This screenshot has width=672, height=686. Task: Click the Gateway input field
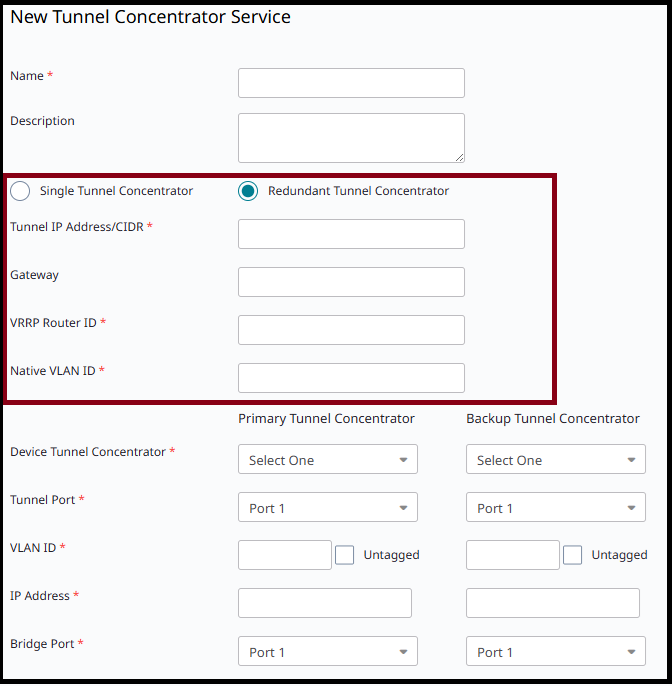click(351, 282)
